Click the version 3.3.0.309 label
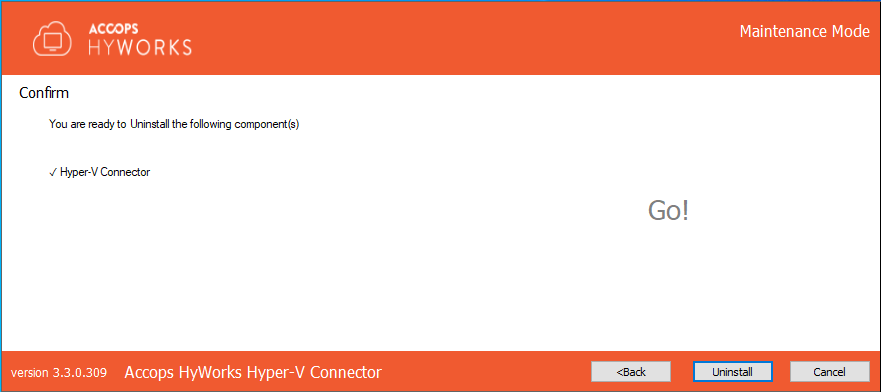Image resolution: width=881 pixels, height=392 pixels. tap(59, 372)
